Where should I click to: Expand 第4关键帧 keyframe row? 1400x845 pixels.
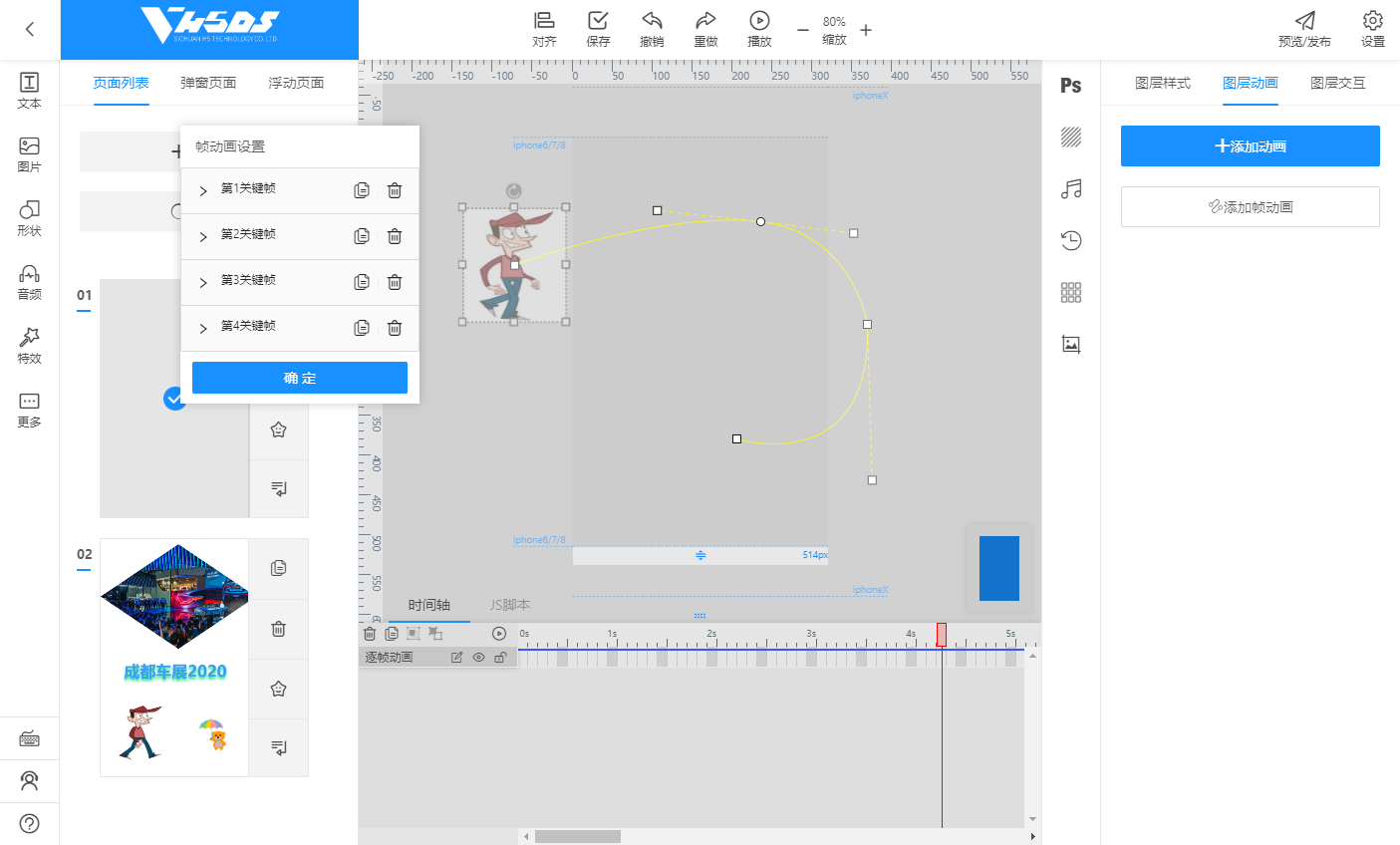[203, 328]
